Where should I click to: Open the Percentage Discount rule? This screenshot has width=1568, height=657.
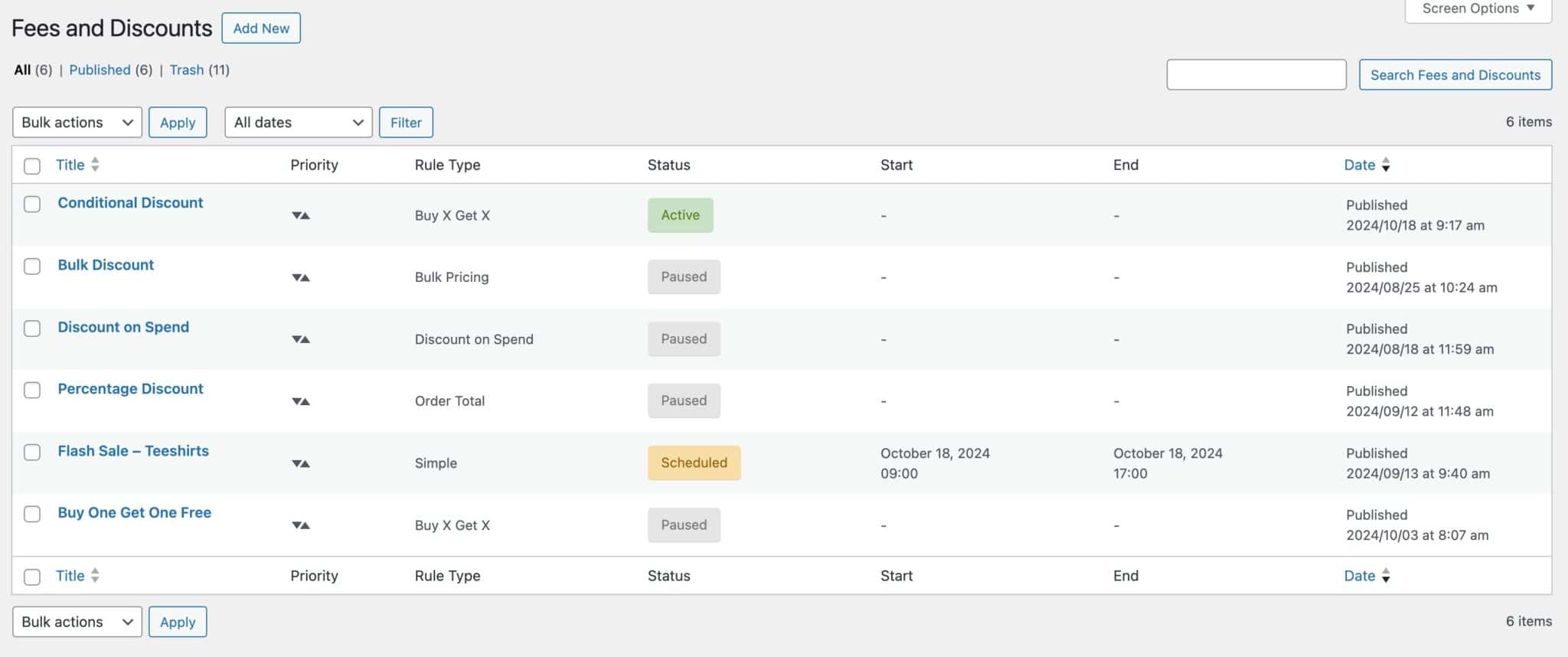tap(130, 389)
